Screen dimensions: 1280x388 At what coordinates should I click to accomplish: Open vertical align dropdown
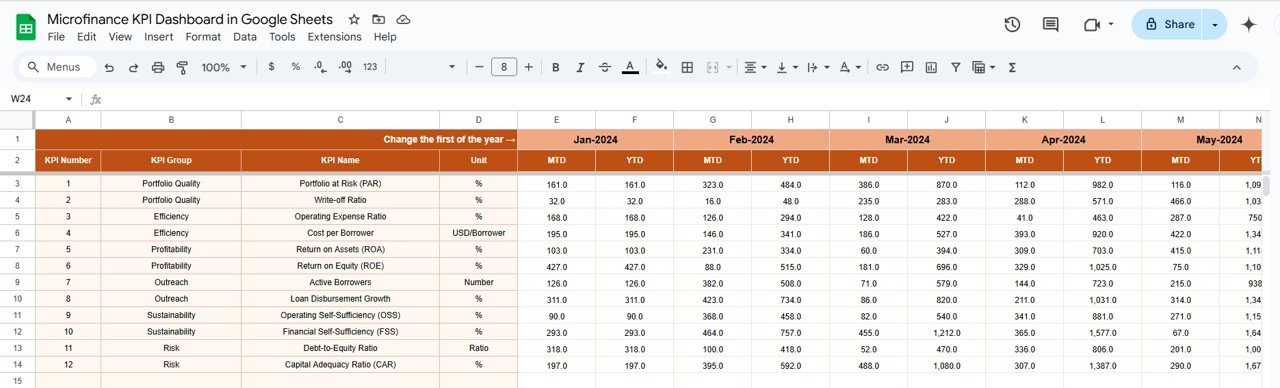click(x=786, y=67)
